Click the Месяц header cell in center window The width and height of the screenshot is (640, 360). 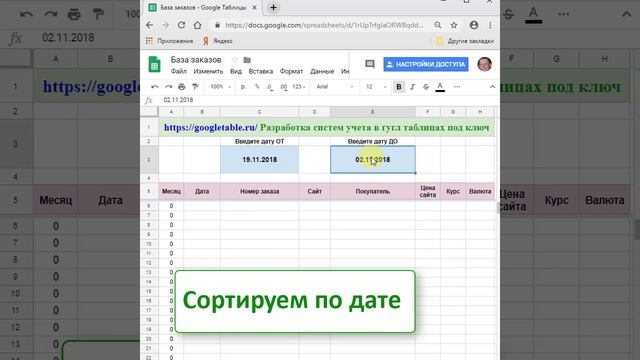(x=171, y=191)
